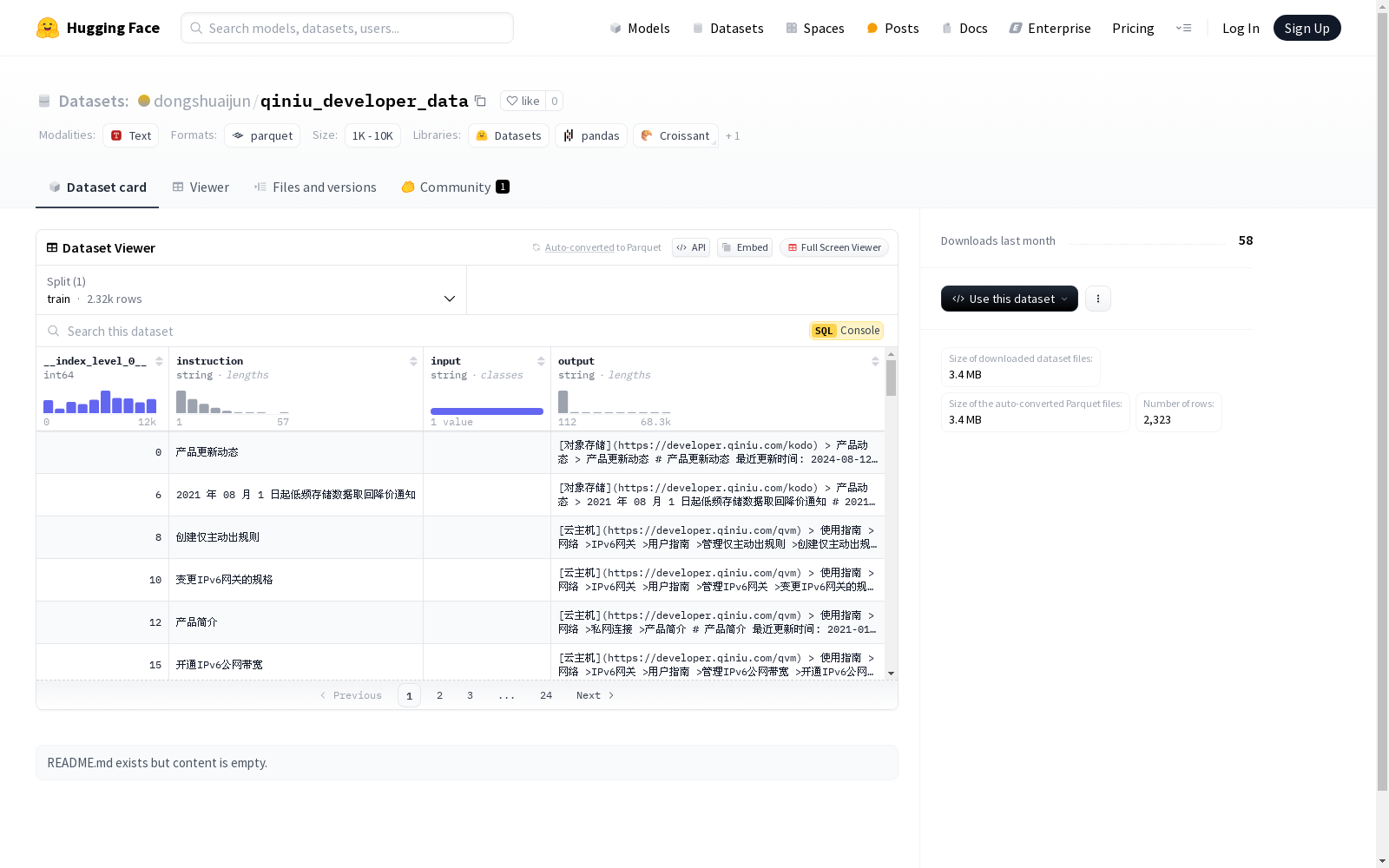The width and height of the screenshot is (1389, 868).
Task: Expand the +1 more libraries
Action: click(733, 135)
